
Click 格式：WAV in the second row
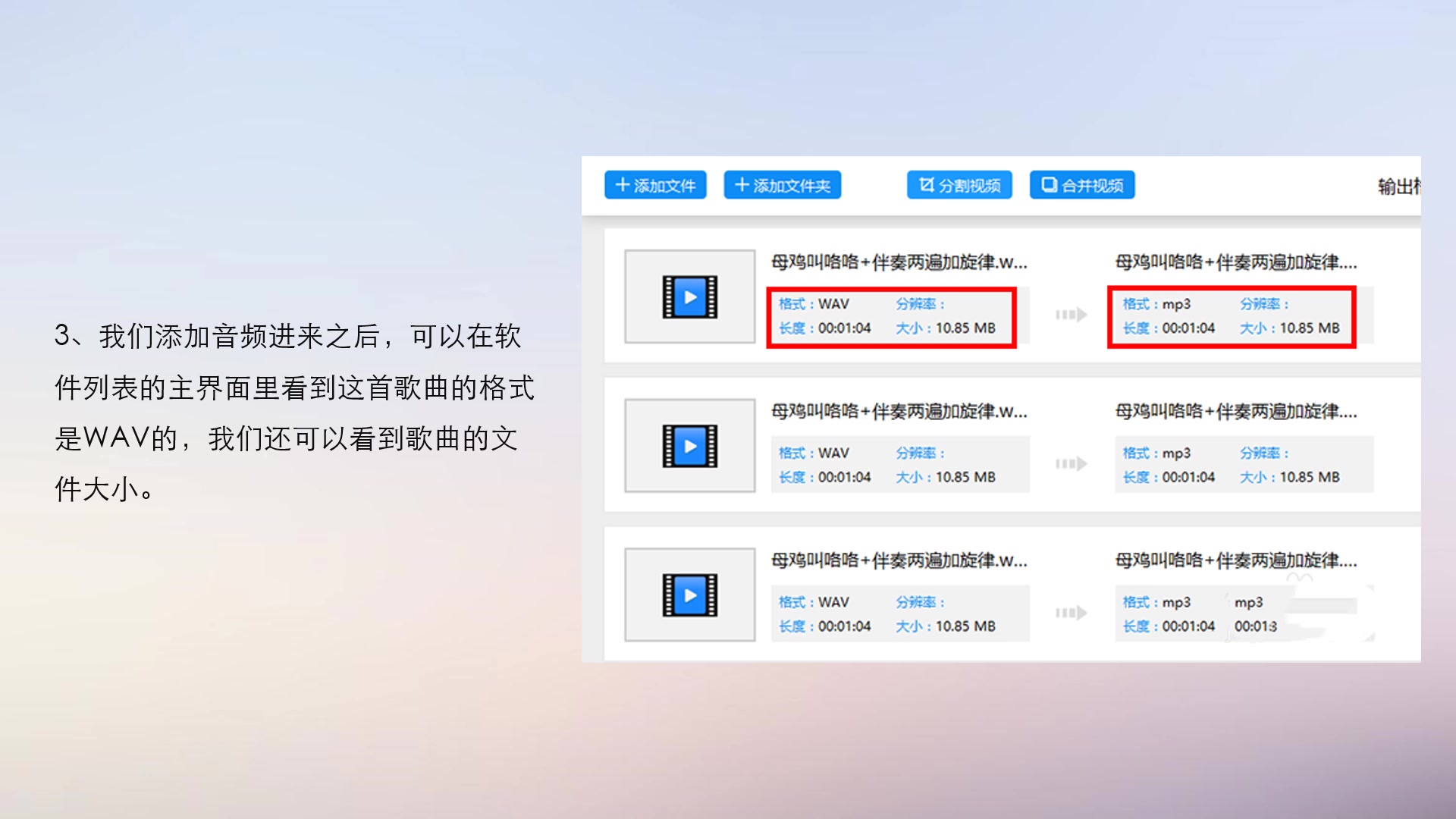coord(814,453)
